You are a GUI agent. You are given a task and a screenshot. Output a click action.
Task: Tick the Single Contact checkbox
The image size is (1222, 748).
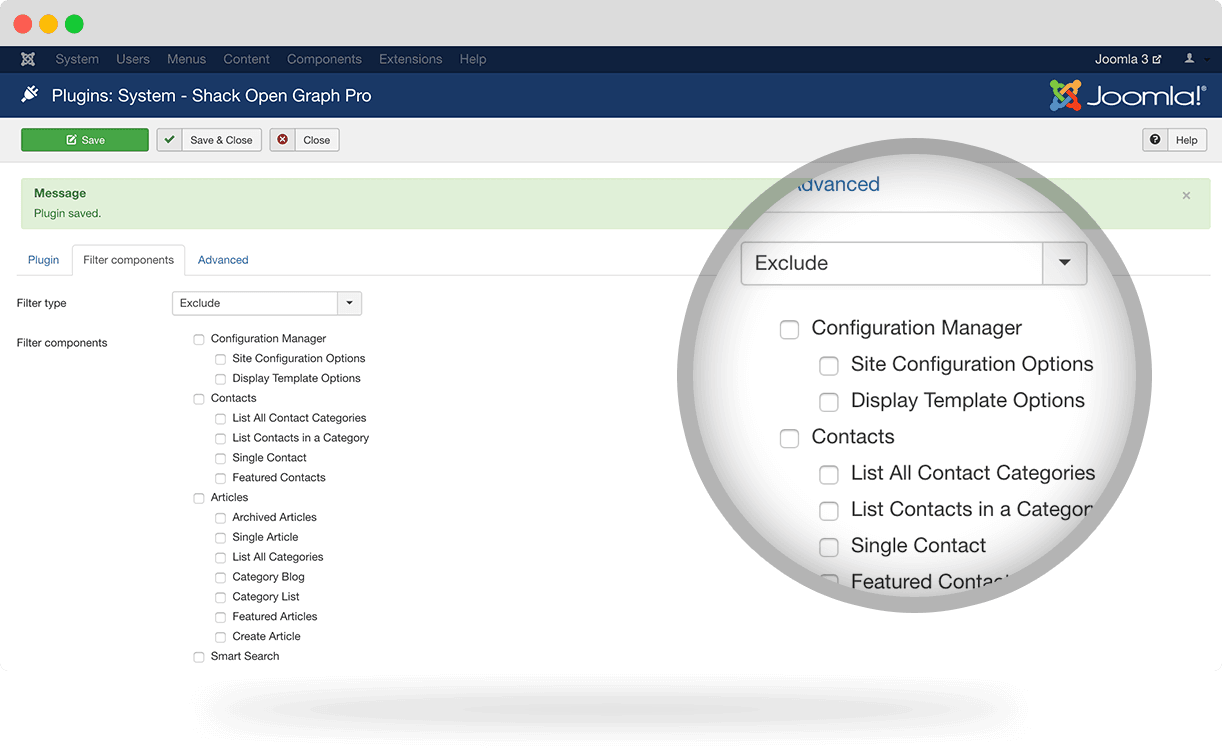221,459
